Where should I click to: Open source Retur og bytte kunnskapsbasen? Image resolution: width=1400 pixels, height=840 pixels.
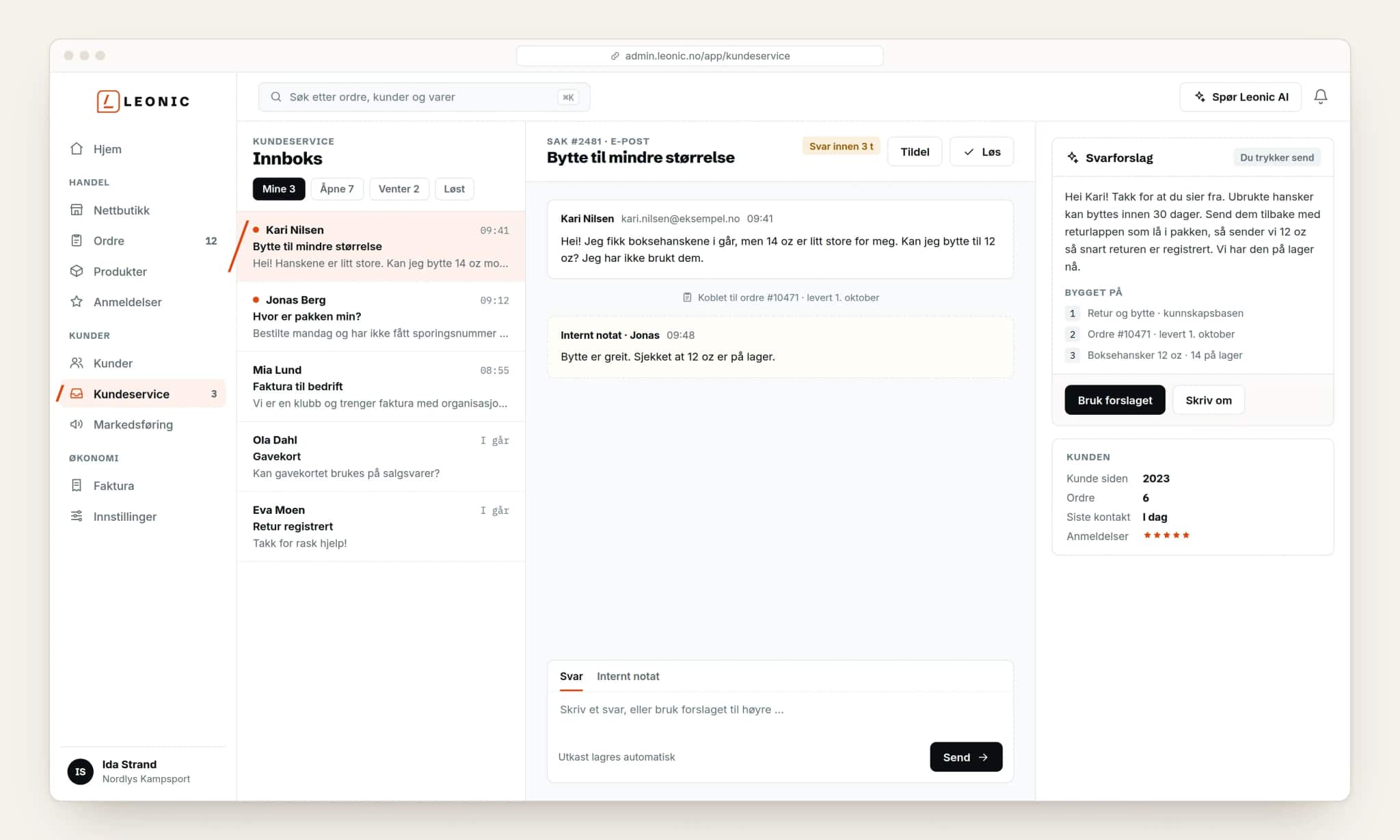1154,313
